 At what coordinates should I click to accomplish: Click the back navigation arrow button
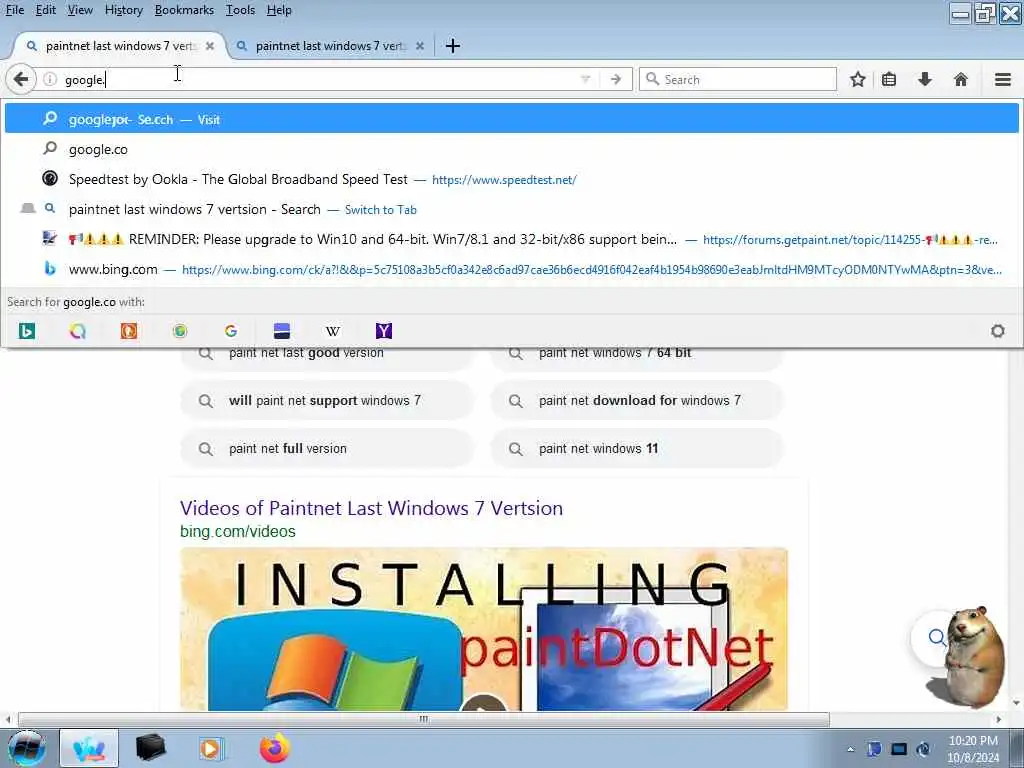[x=20, y=80]
